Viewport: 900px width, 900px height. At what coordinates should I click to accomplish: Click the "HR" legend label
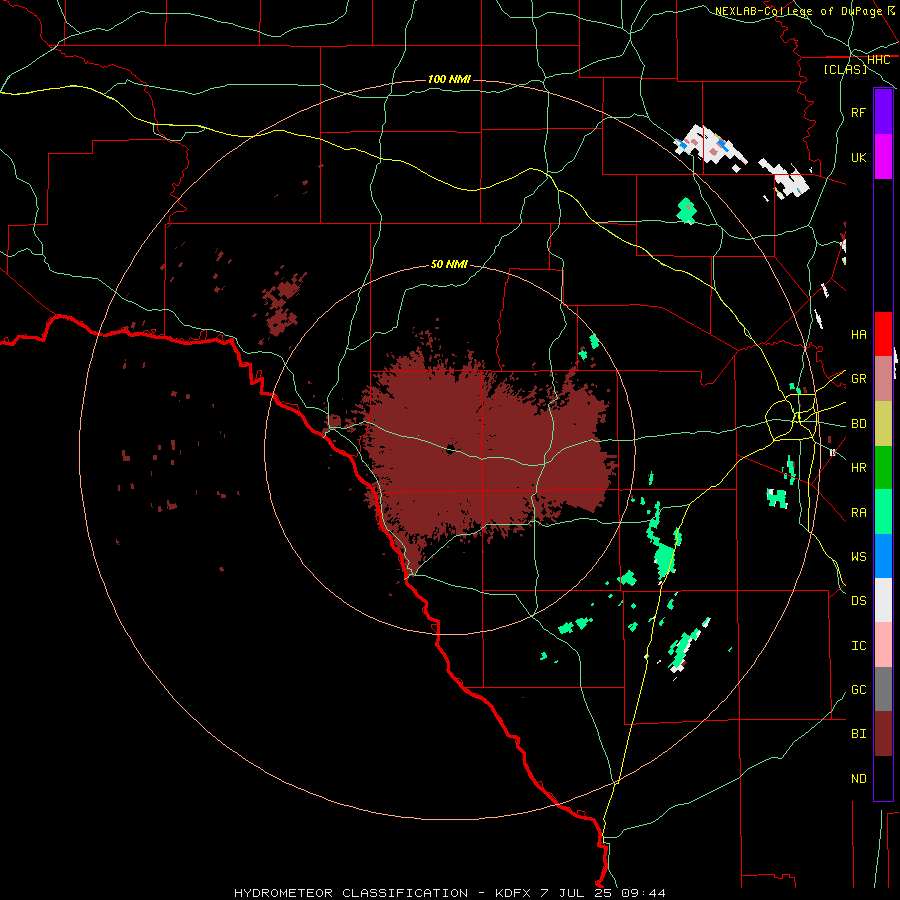(859, 468)
